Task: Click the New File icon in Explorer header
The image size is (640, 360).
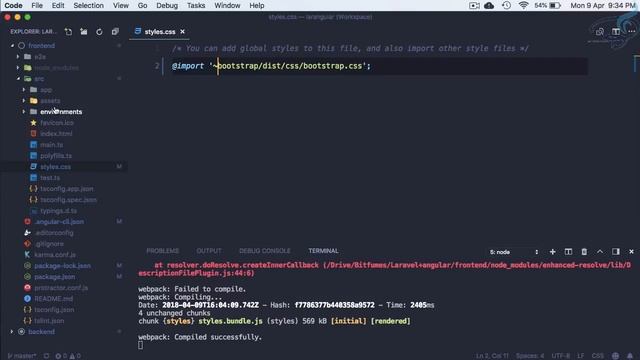Action: (68, 32)
